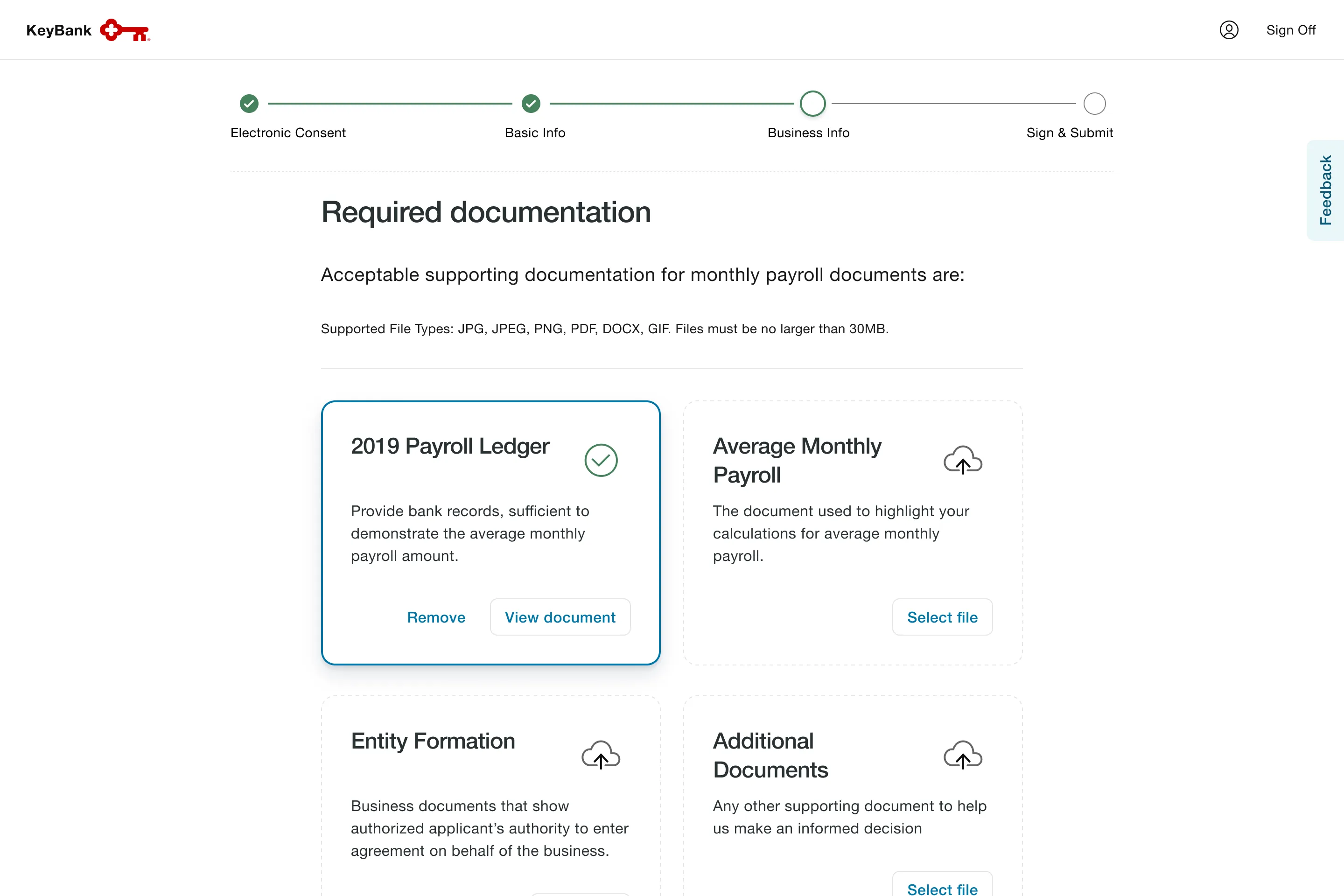Click the KeyBank red key logo
1344x896 pixels.
tap(125, 30)
